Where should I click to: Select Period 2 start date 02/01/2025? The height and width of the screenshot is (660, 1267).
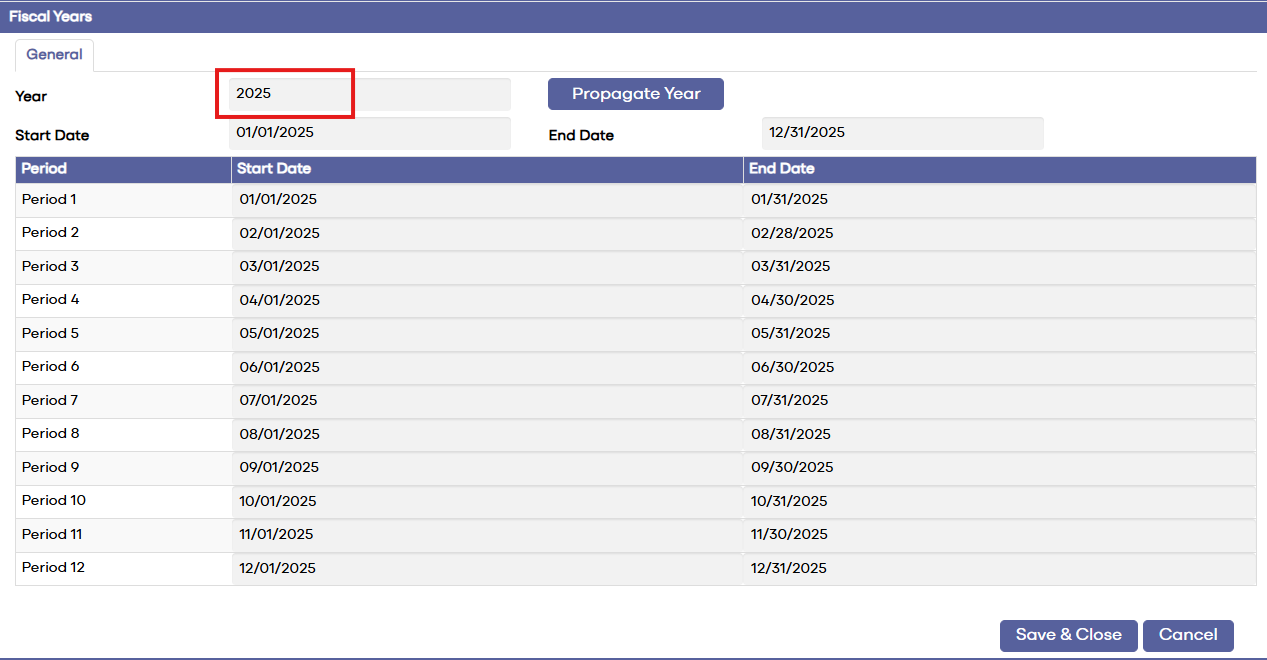pyautogui.click(x=487, y=233)
